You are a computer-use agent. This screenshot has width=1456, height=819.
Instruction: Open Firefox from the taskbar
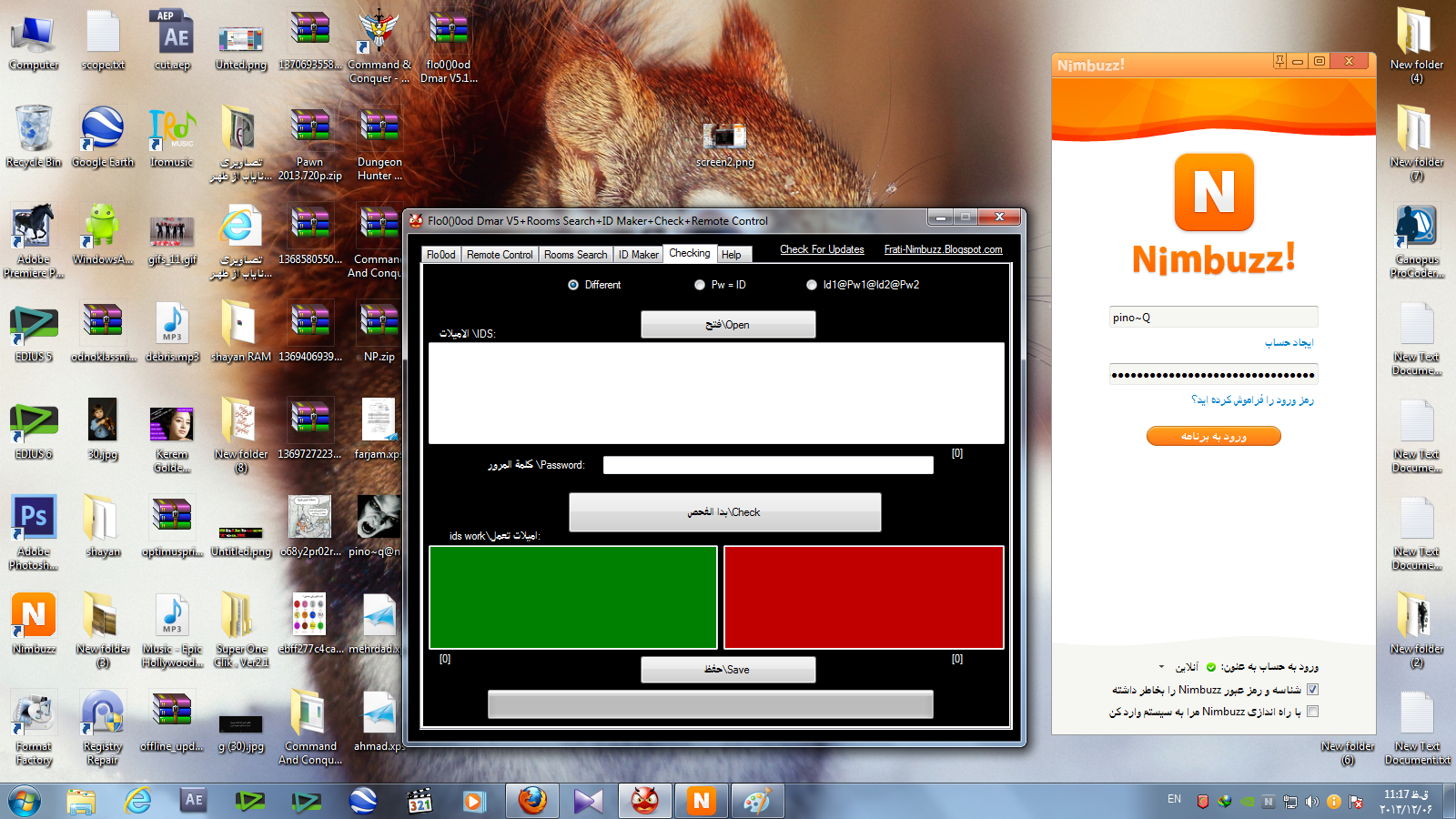pyautogui.click(x=532, y=801)
